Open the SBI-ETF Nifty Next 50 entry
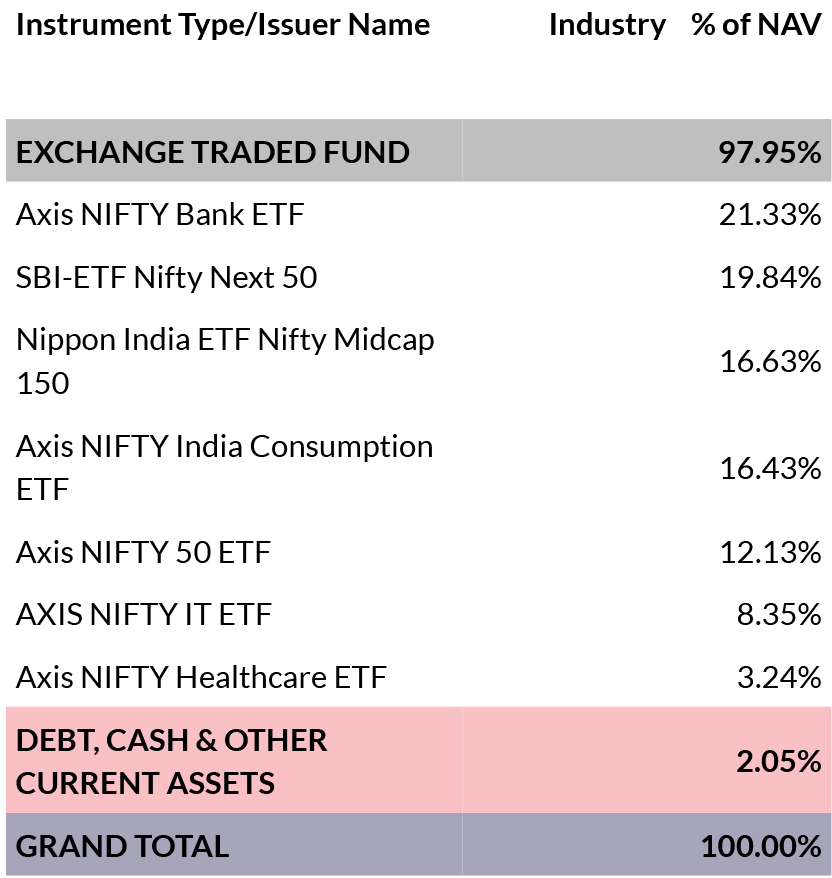Image resolution: width=832 pixels, height=878 pixels. click(x=166, y=277)
